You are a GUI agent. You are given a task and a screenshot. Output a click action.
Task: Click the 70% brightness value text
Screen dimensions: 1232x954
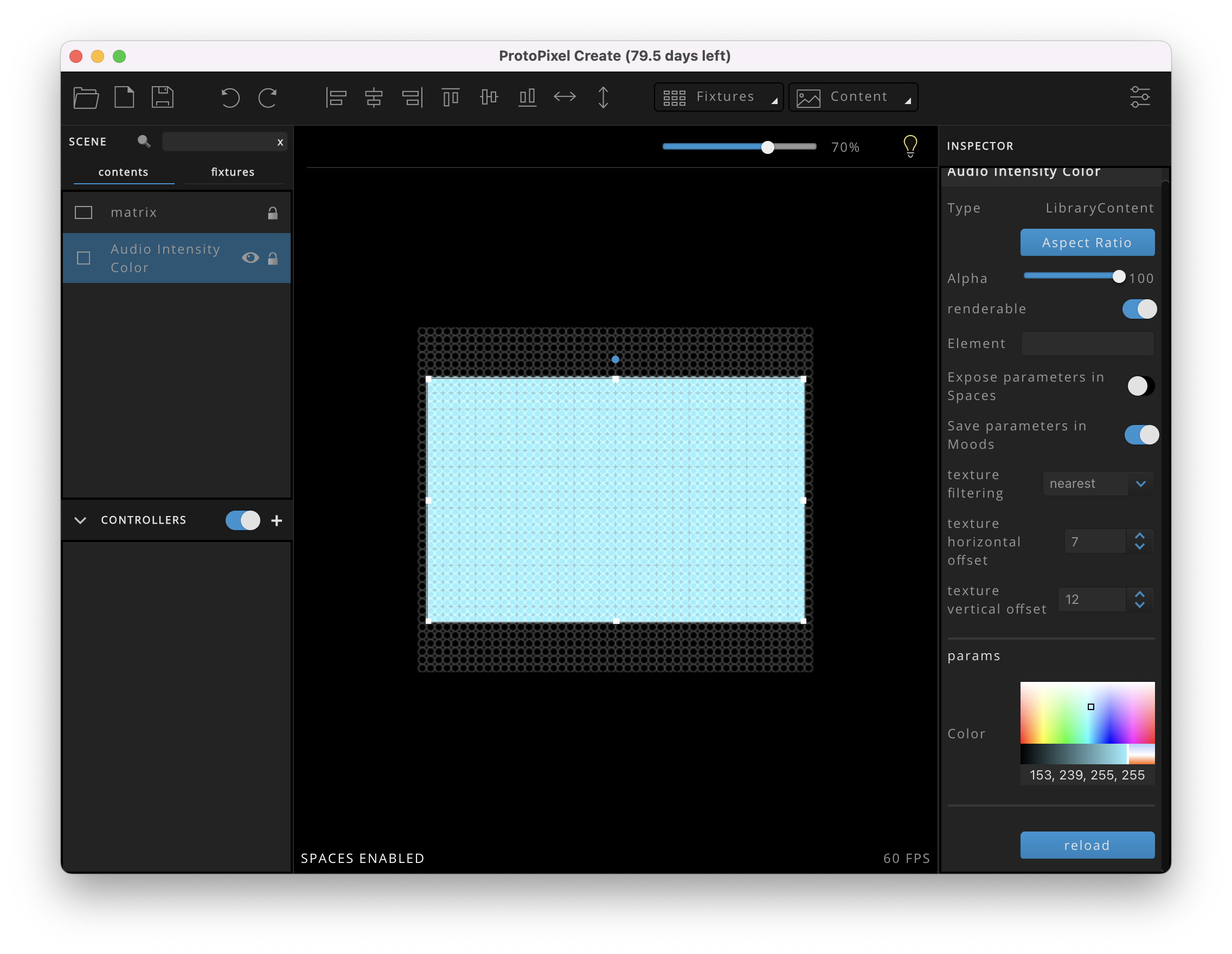pyautogui.click(x=845, y=147)
